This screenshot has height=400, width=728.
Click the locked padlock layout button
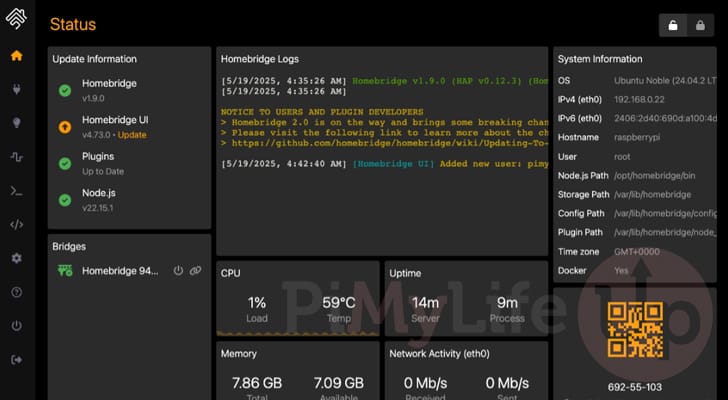tap(700, 25)
